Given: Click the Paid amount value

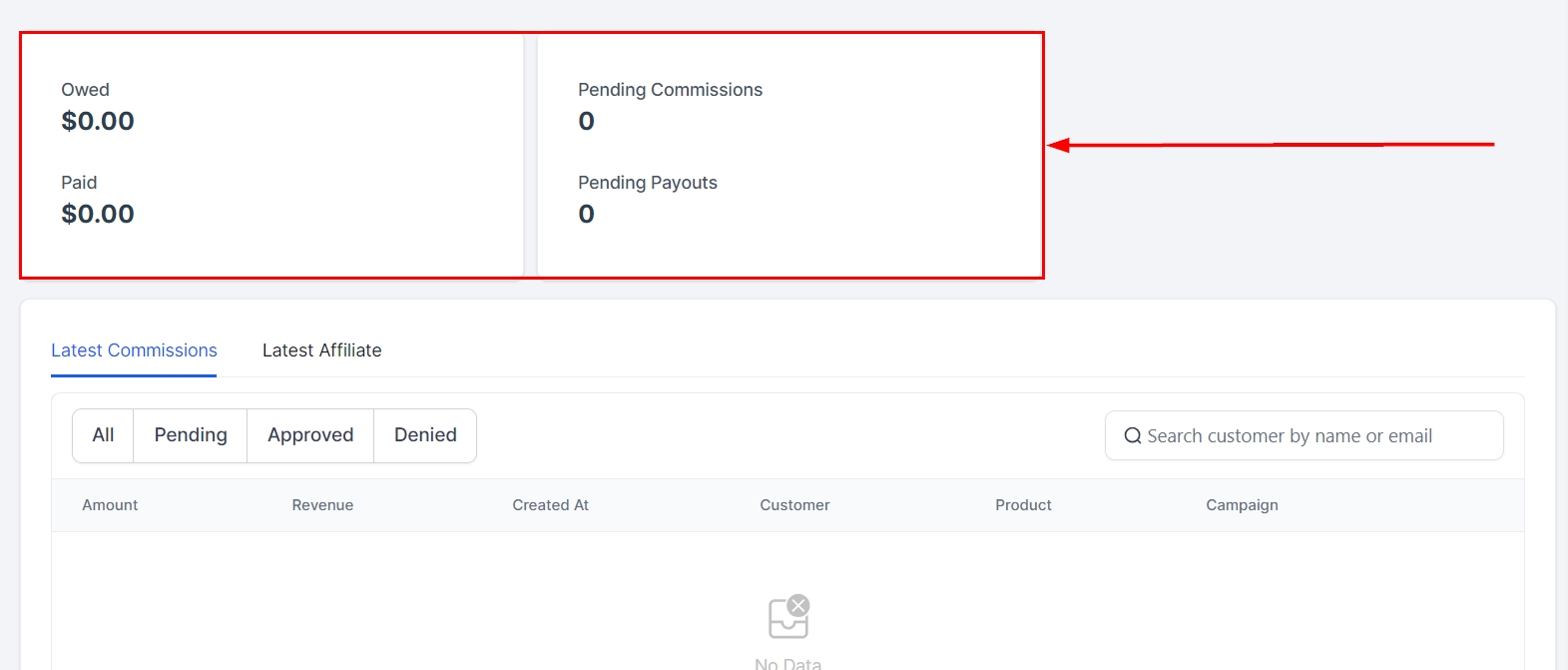Looking at the screenshot, I should [x=98, y=214].
